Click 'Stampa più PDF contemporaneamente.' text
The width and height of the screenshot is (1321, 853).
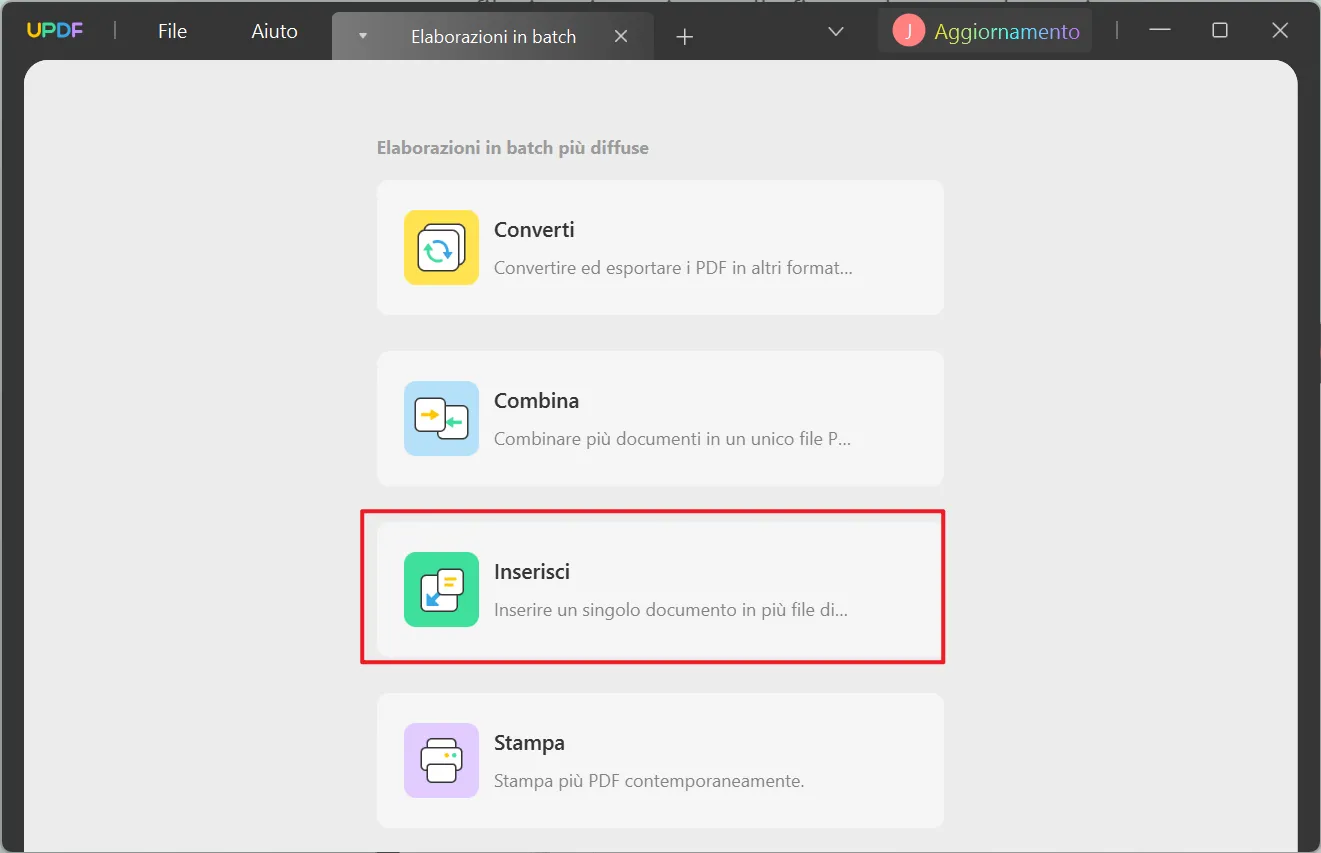pyautogui.click(x=649, y=781)
